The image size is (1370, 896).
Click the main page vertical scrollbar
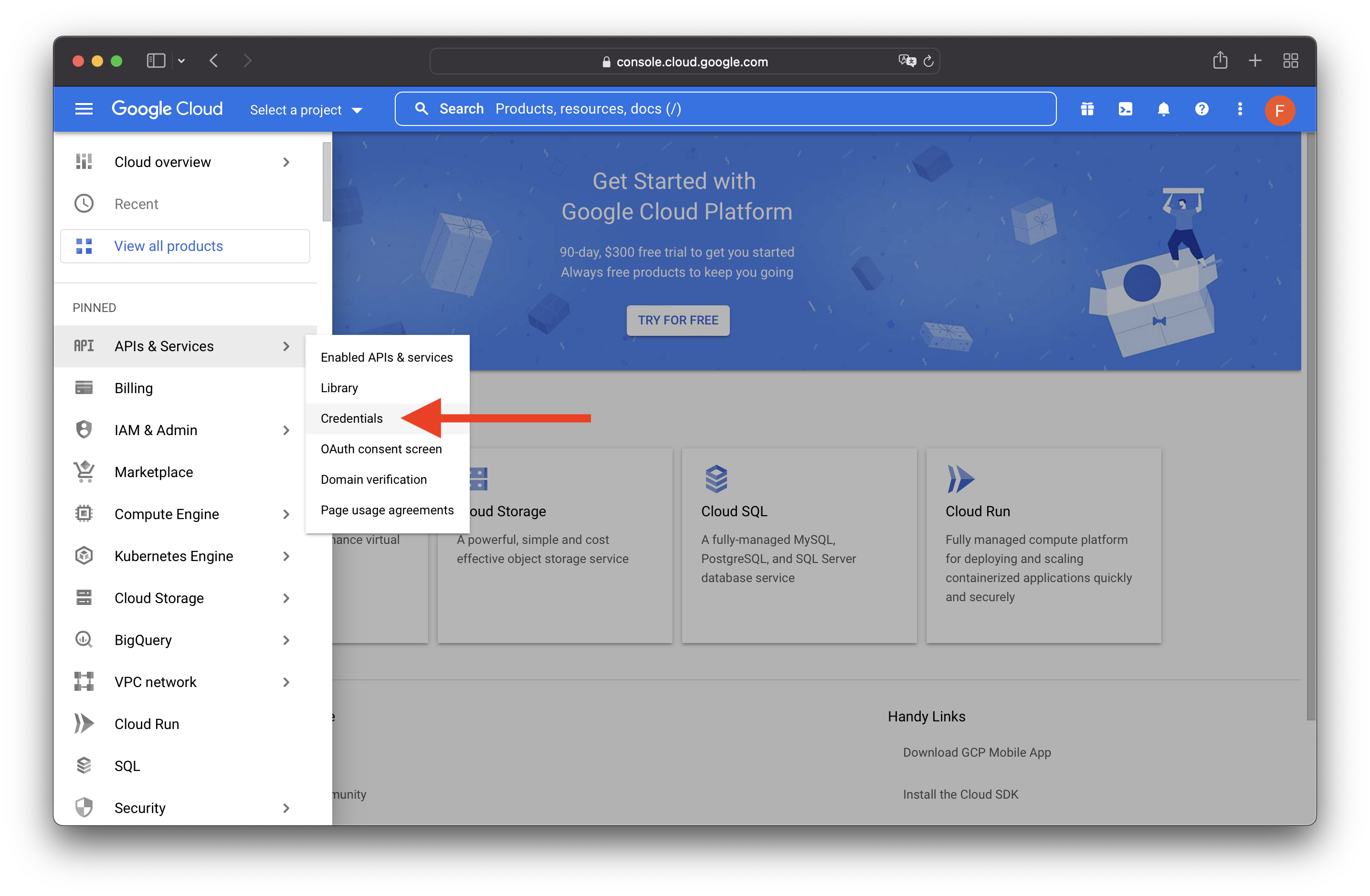point(1311,426)
